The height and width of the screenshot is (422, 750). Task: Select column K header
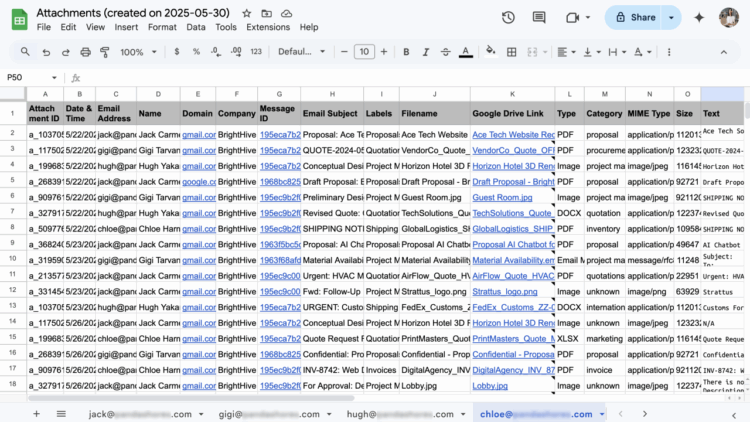point(512,94)
